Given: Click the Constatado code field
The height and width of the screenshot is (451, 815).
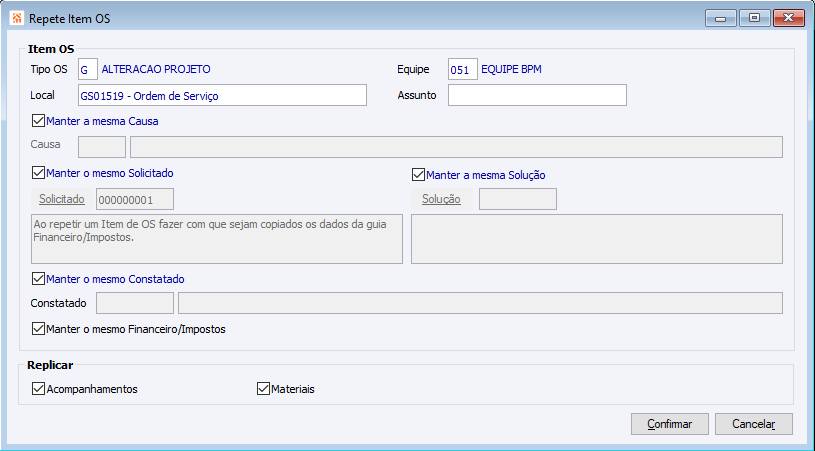Looking at the screenshot, I should coord(135,303).
